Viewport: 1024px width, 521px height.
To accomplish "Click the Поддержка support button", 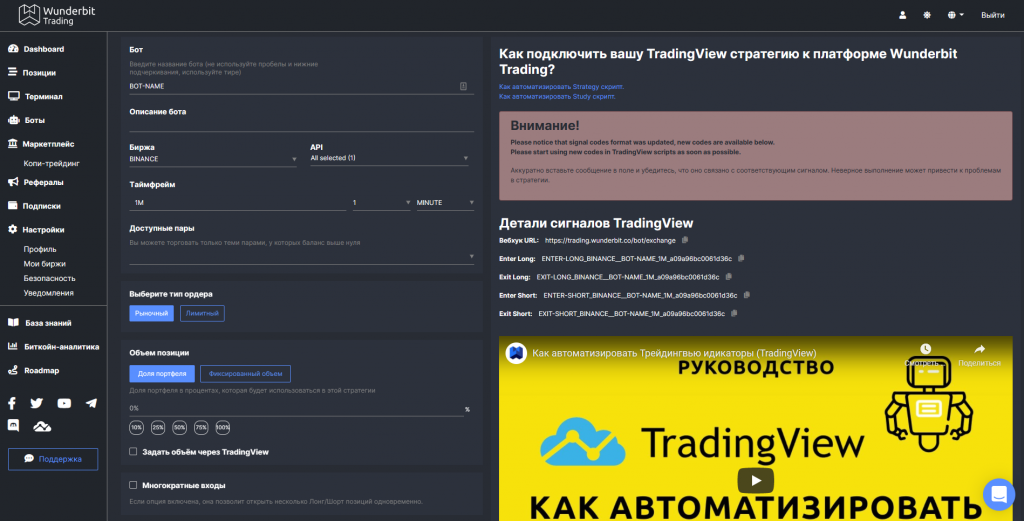I will click(x=53, y=459).
